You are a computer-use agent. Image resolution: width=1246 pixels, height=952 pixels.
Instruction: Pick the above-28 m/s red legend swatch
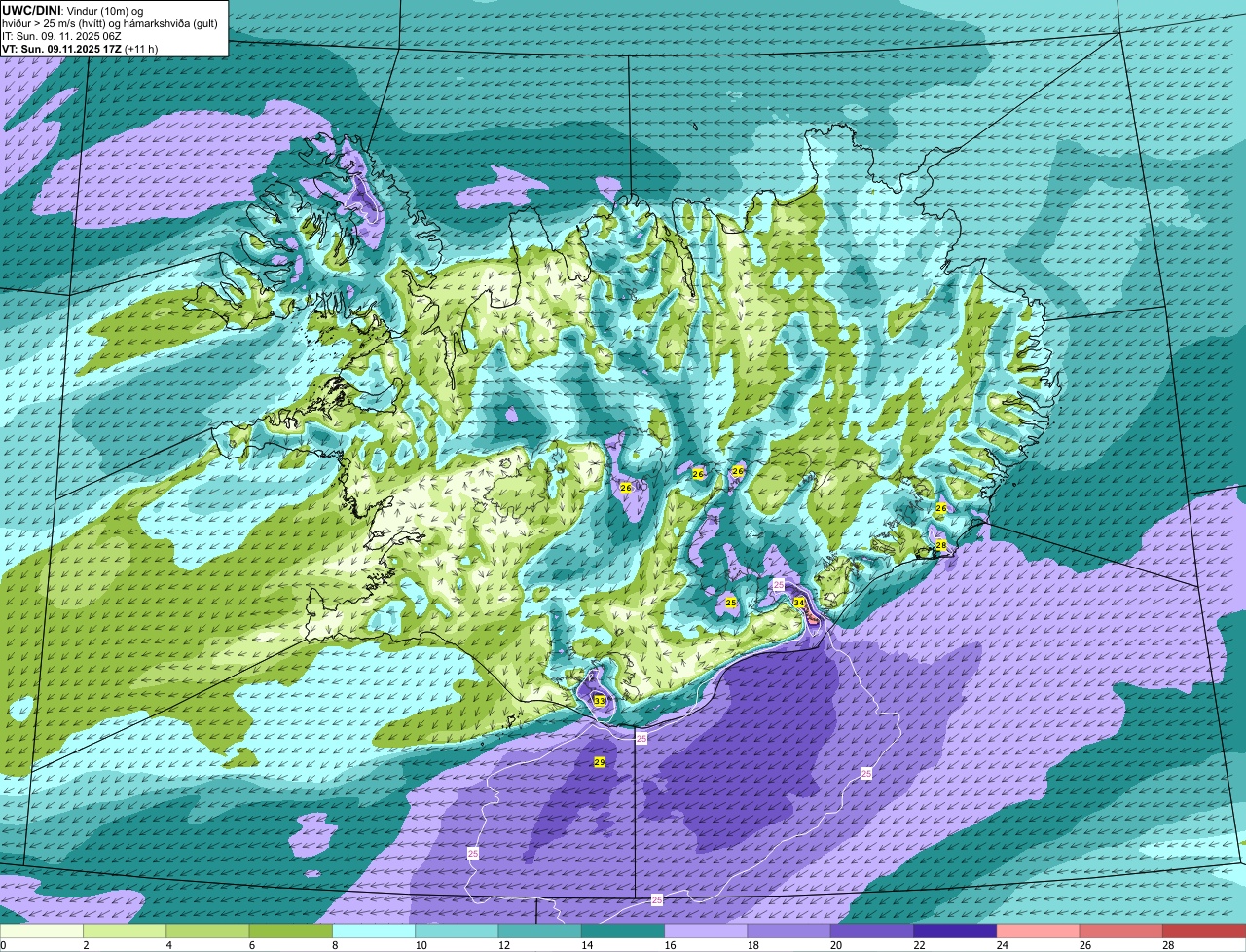click(1204, 931)
